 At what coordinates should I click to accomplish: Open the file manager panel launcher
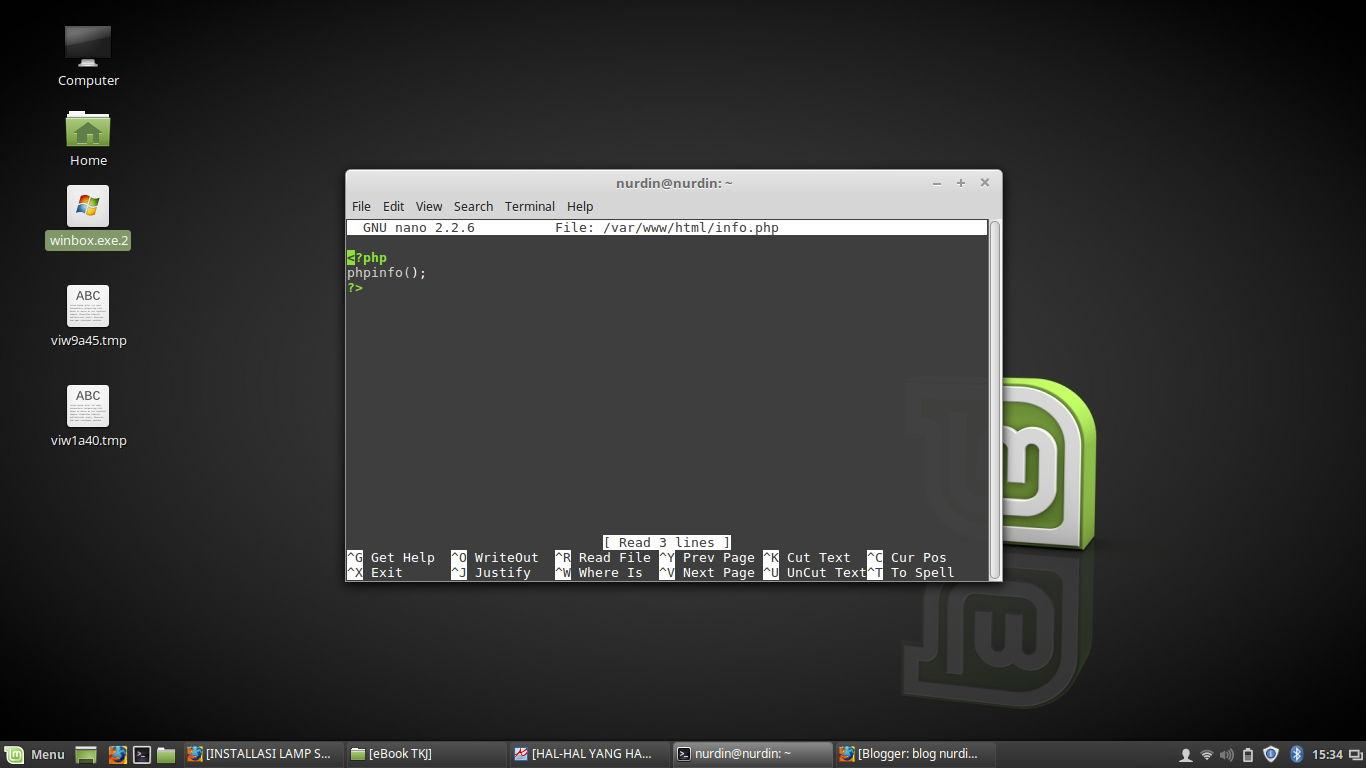click(166, 755)
